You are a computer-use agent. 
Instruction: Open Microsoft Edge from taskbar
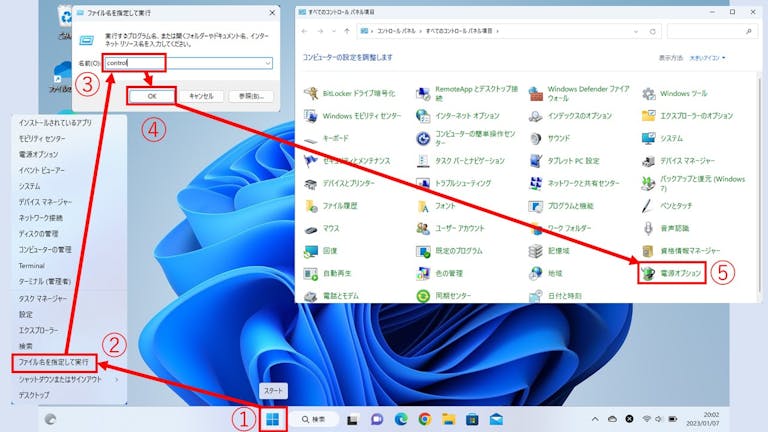[401, 419]
